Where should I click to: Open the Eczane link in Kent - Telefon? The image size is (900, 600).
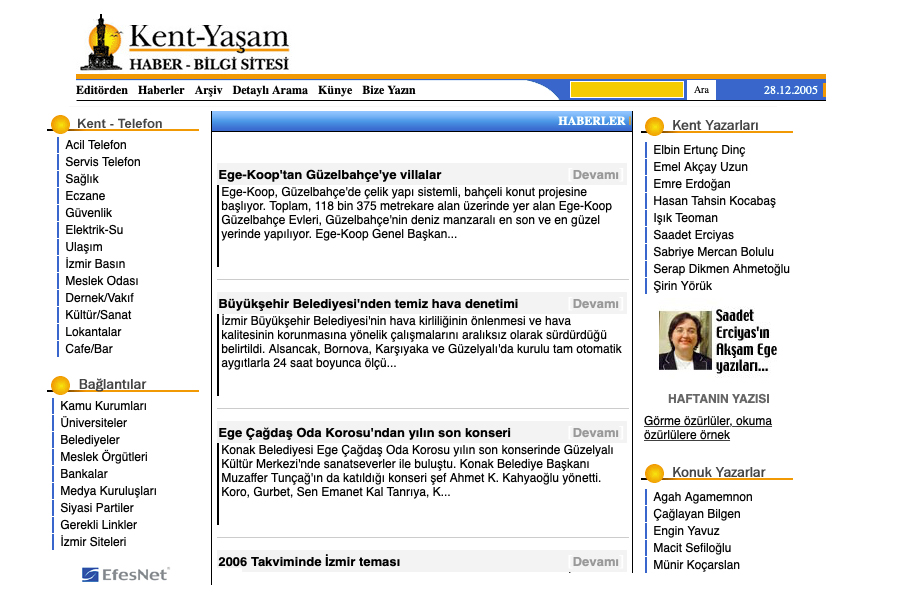tap(85, 196)
